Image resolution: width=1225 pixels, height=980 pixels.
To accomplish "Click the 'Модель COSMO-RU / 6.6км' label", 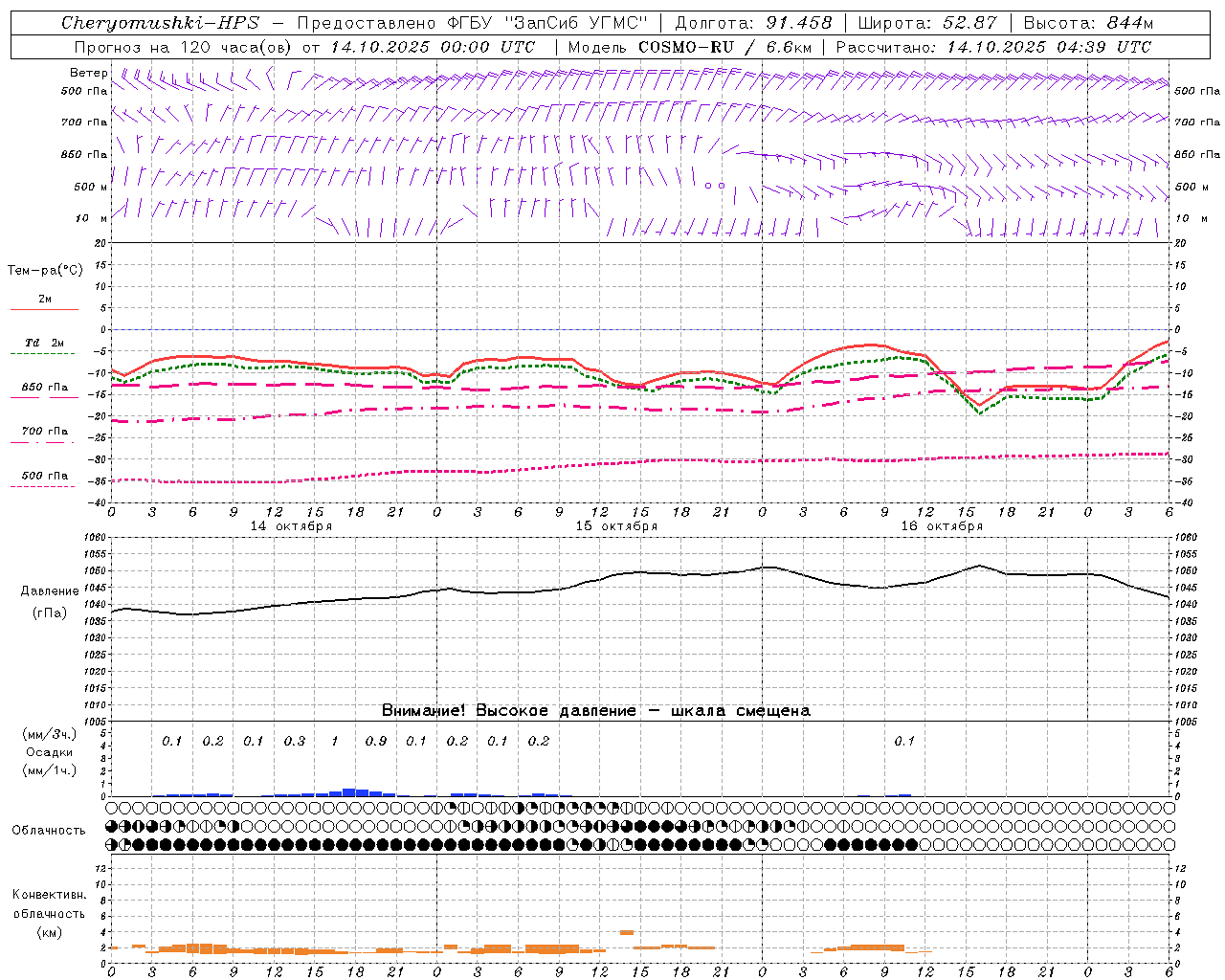I will [690, 47].
